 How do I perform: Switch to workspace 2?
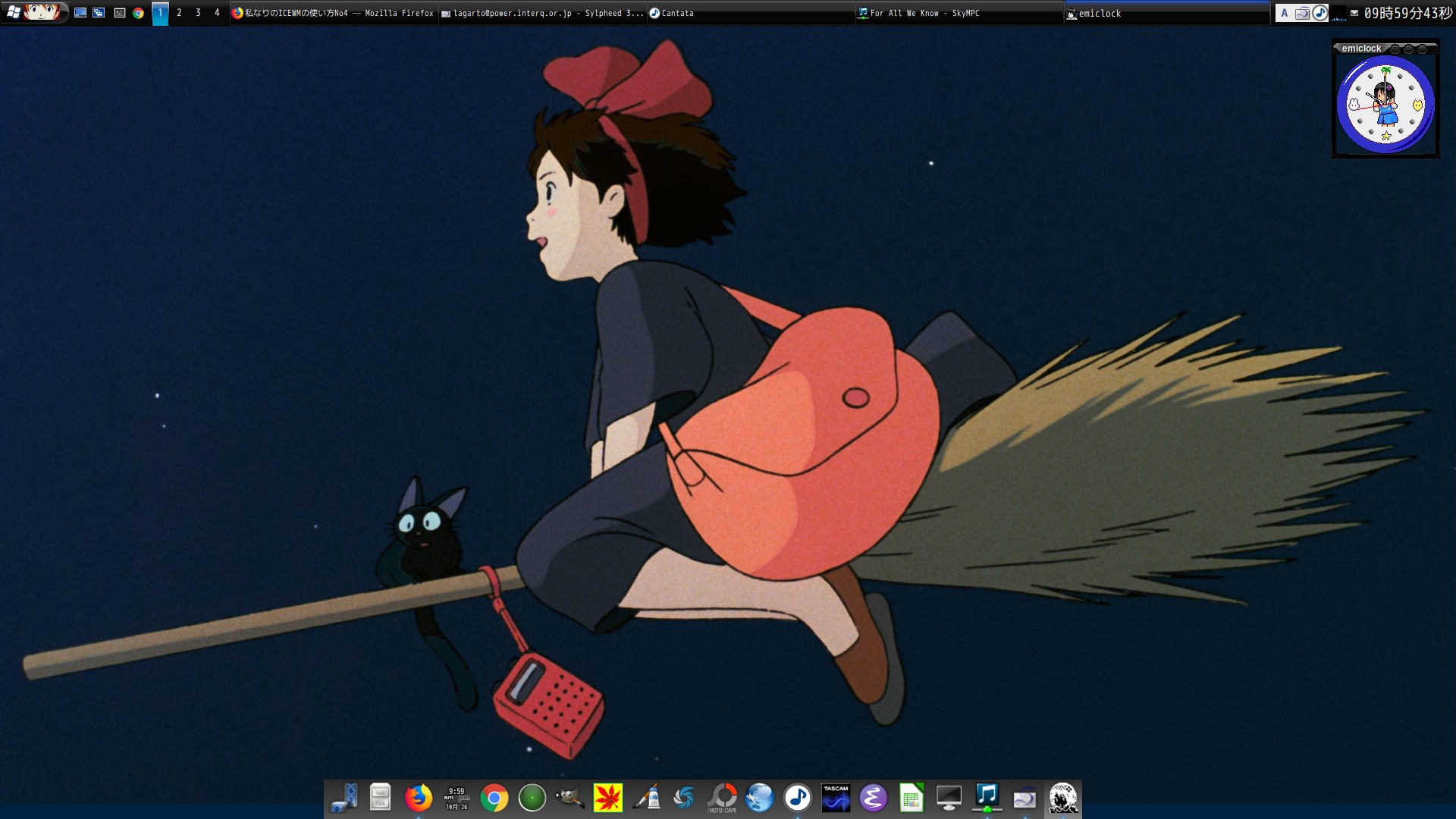pos(179,13)
